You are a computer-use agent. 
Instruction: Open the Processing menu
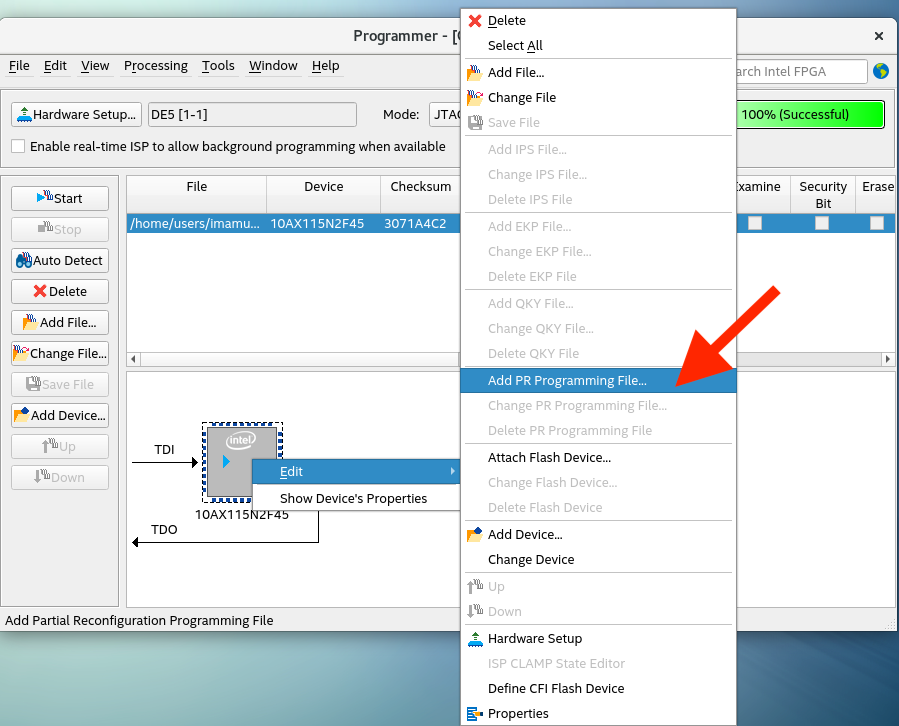click(156, 66)
